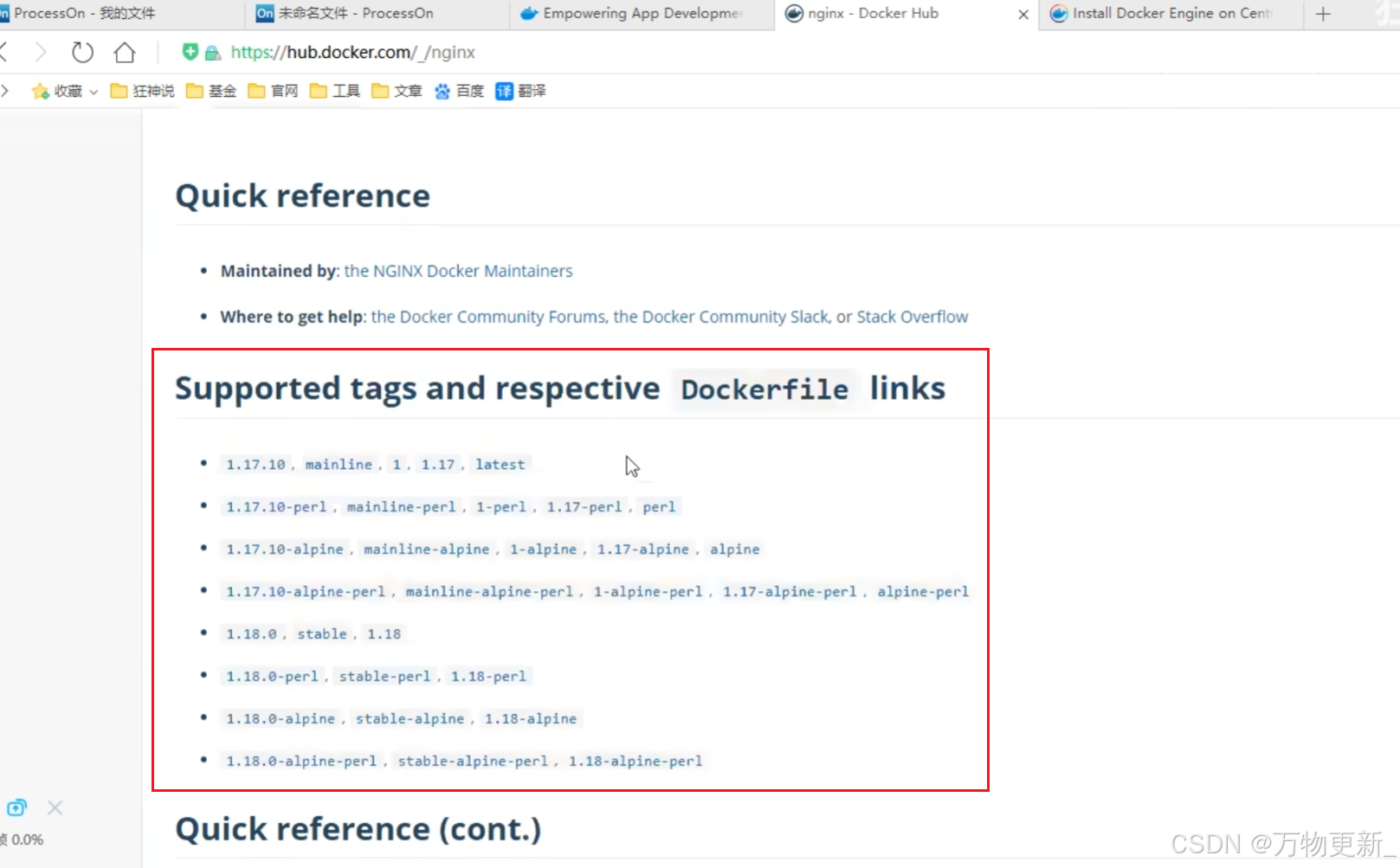Screen dimensions: 1400x868
Task: Open the 翻译 bookmark
Action: 520,91
